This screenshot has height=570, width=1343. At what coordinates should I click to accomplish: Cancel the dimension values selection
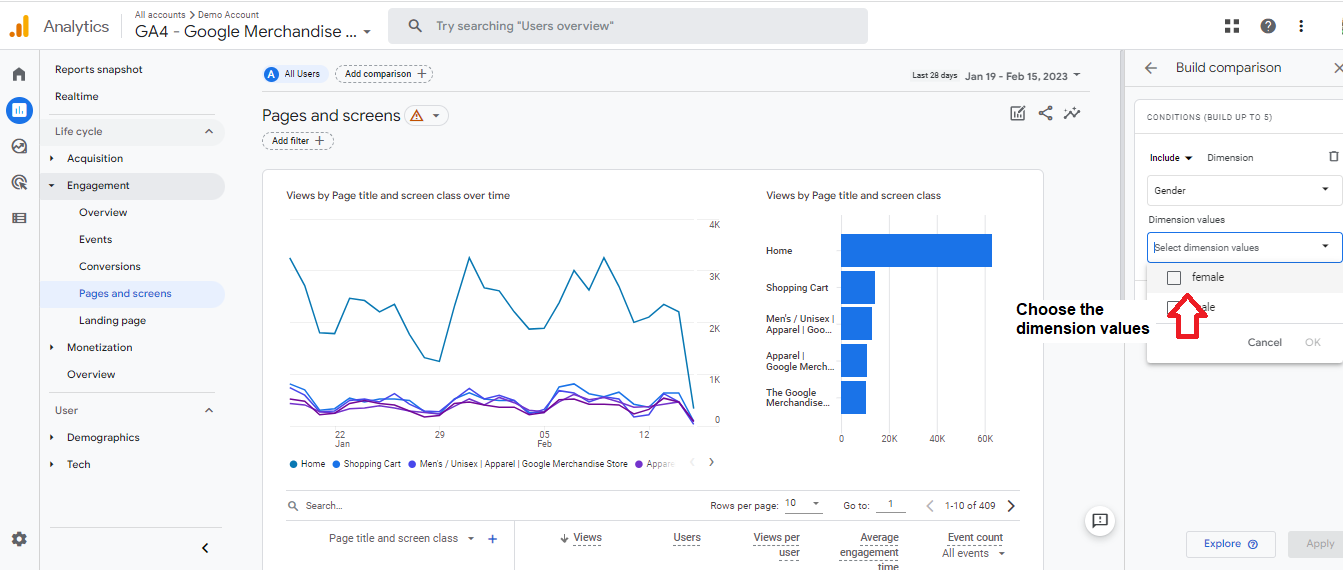[1264, 342]
